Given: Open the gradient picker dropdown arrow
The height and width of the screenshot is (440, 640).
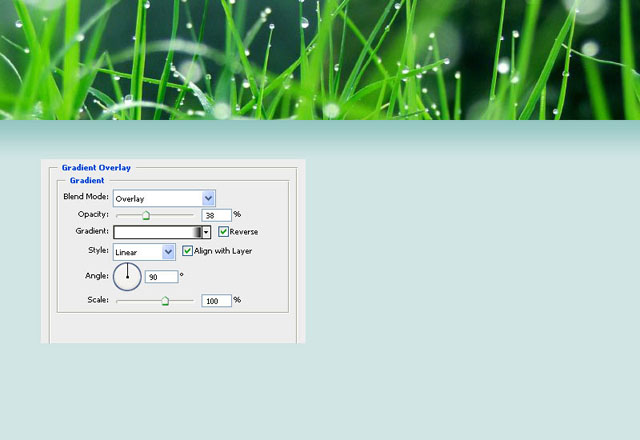Looking at the screenshot, I should pos(207,232).
